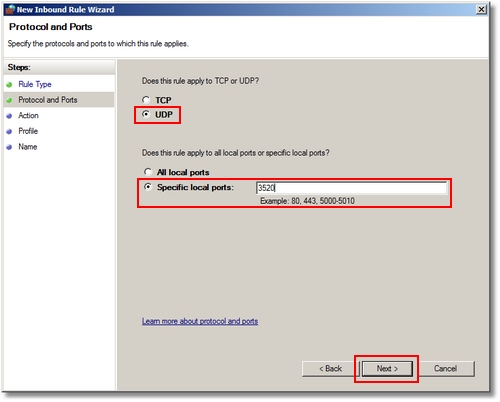Click the Protocol and Ports page heading

51,27
